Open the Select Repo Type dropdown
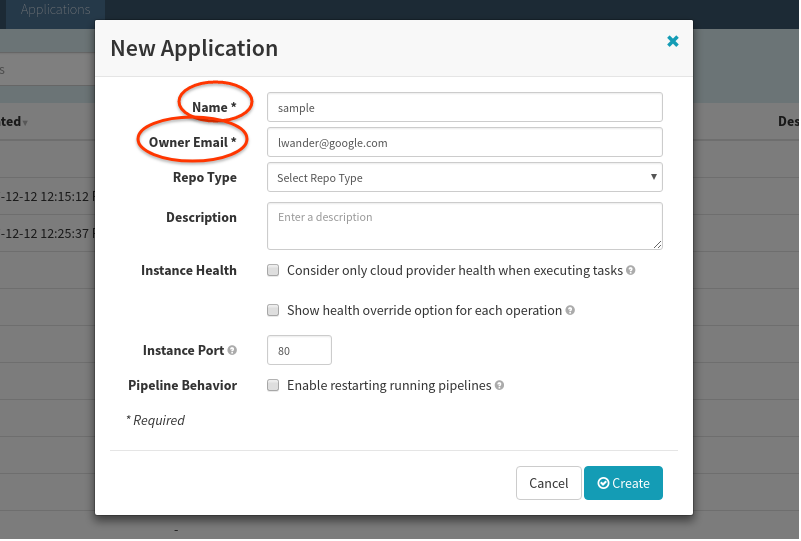The height and width of the screenshot is (541, 801). point(464,178)
